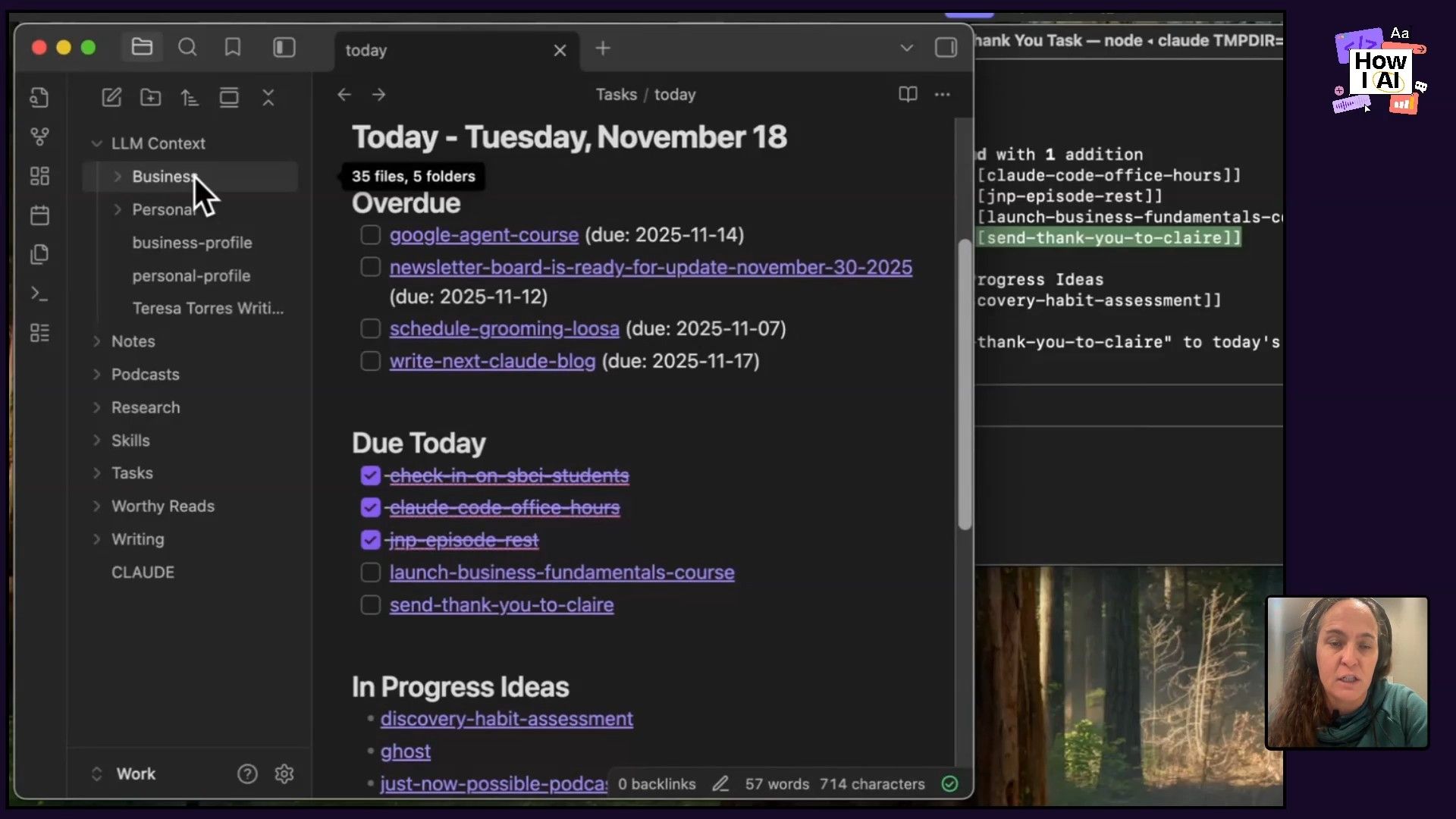This screenshot has width=1456, height=819.
Task: Expand the Research folder chevron
Action: pos(96,407)
